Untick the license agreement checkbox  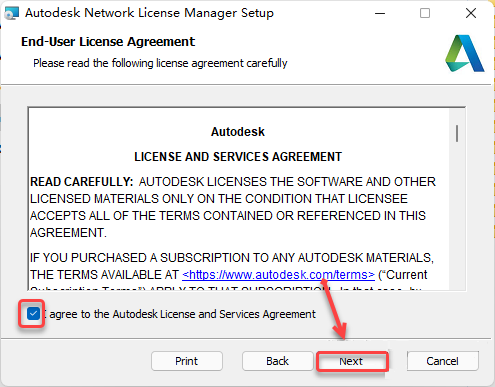pos(33,314)
